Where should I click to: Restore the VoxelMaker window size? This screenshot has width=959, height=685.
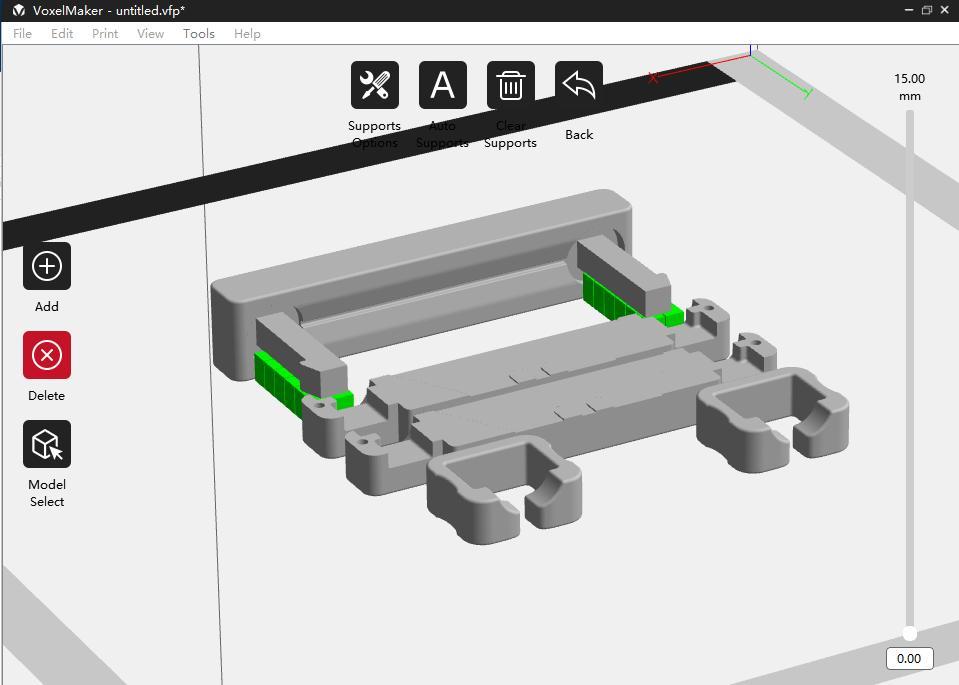click(x=927, y=10)
